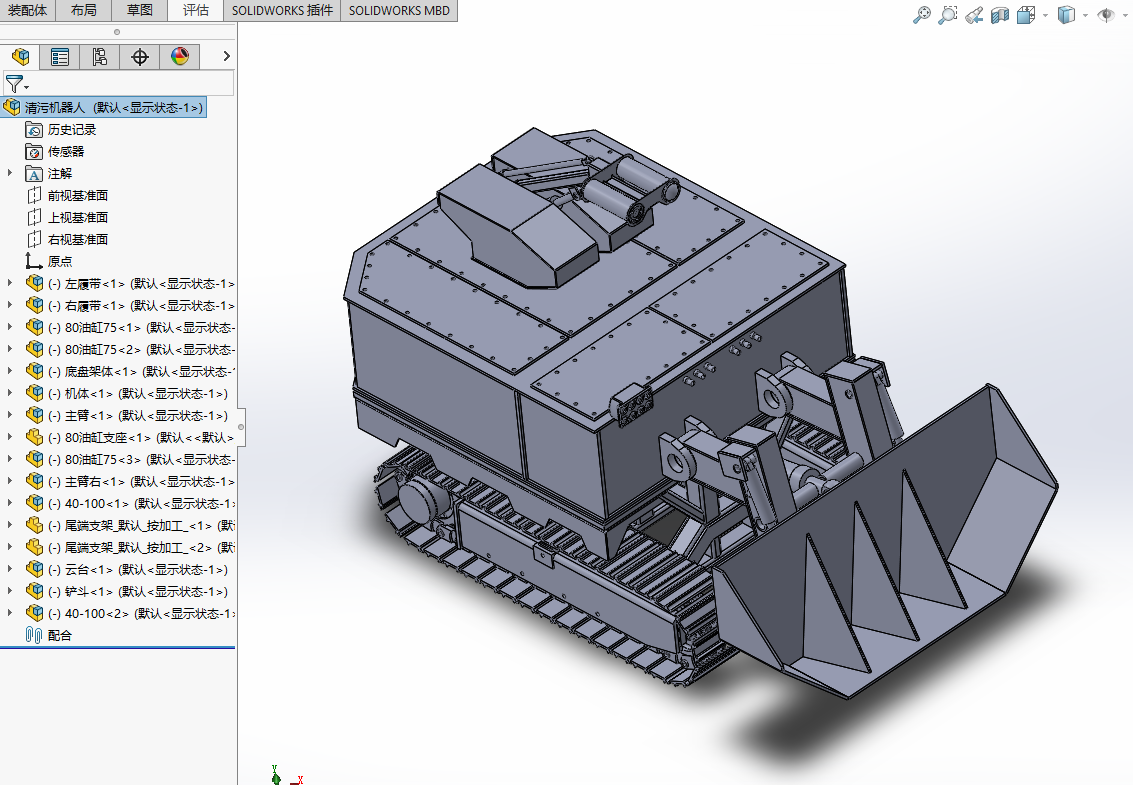Screen dimensions: 1133x785
Task: Switch to the 评估 tab
Action: click(x=196, y=10)
